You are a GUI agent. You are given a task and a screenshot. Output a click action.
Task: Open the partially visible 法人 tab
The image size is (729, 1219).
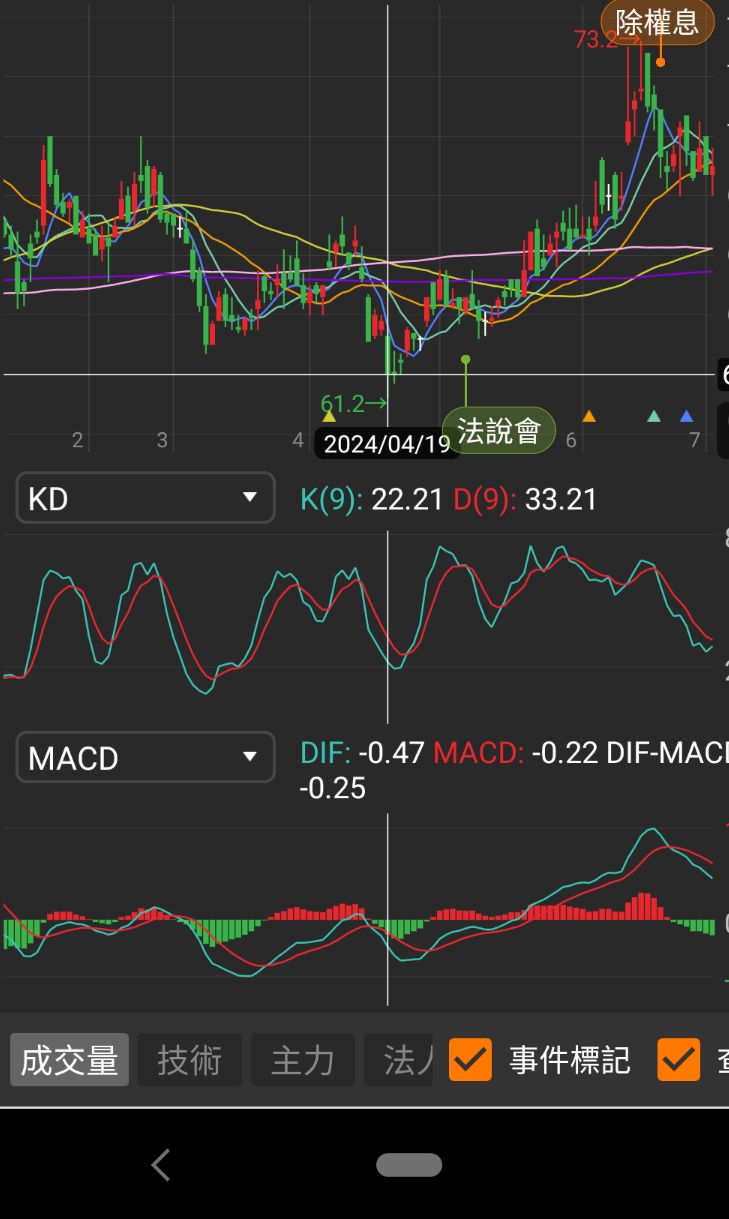(400, 1060)
